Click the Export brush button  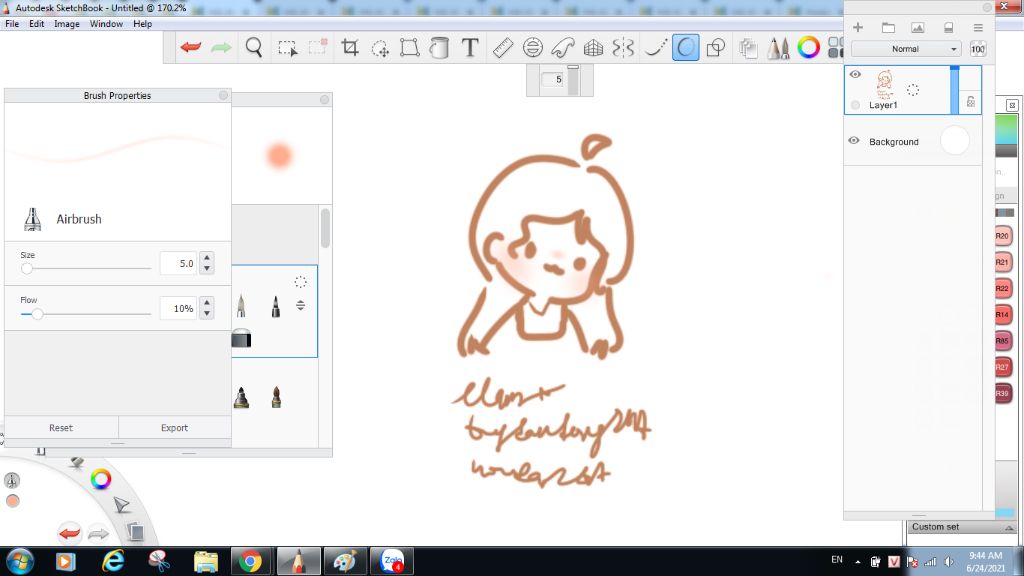click(174, 428)
